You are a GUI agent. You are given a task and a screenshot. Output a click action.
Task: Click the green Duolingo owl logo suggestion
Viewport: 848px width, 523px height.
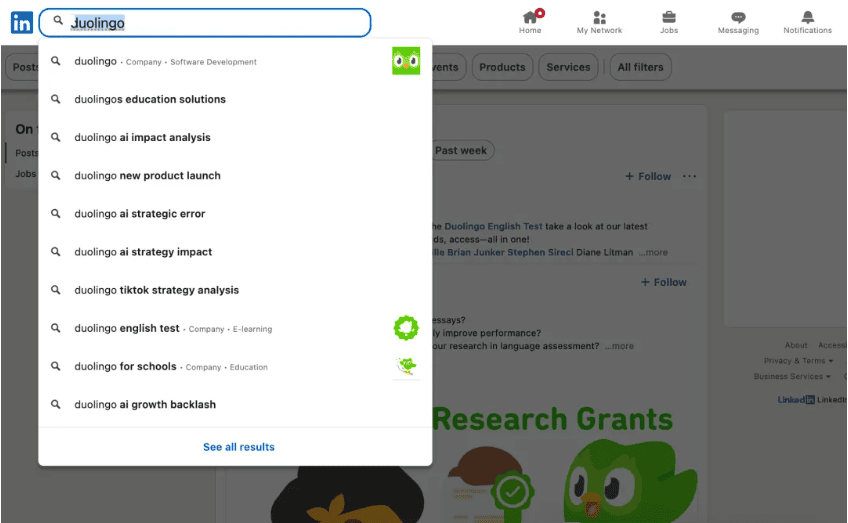pos(405,62)
